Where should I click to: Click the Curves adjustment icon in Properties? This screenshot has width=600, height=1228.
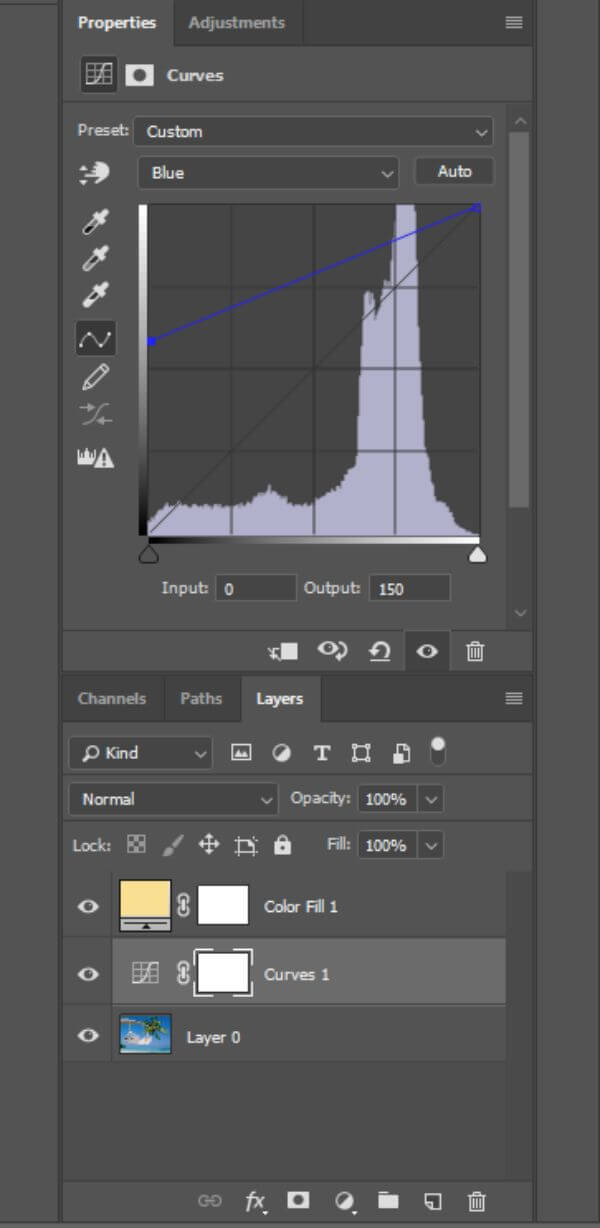[98, 75]
